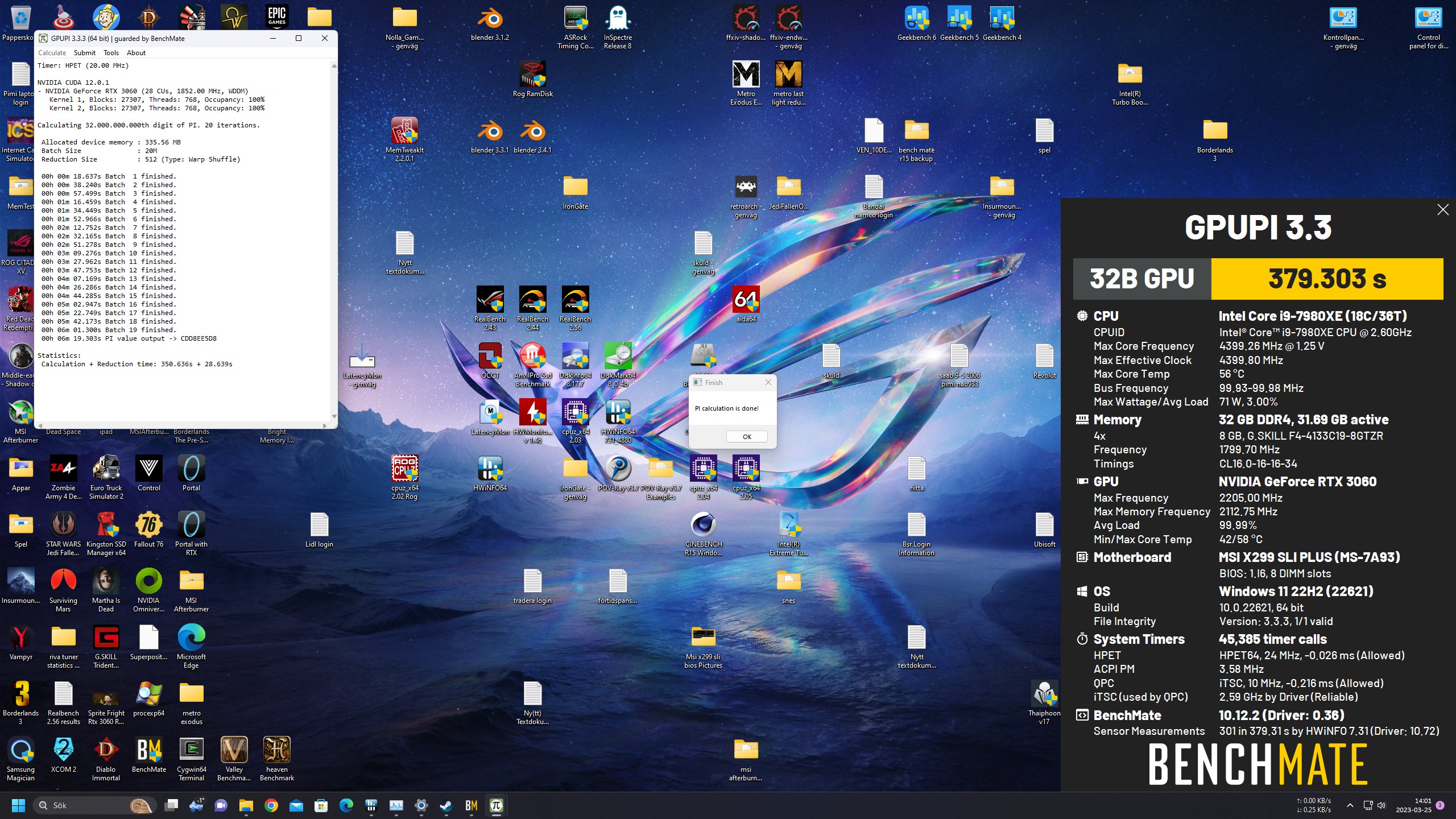Open the bench mate r15 backup folder
This screenshot has width=1456, height=819.
[x=916, y=140]
